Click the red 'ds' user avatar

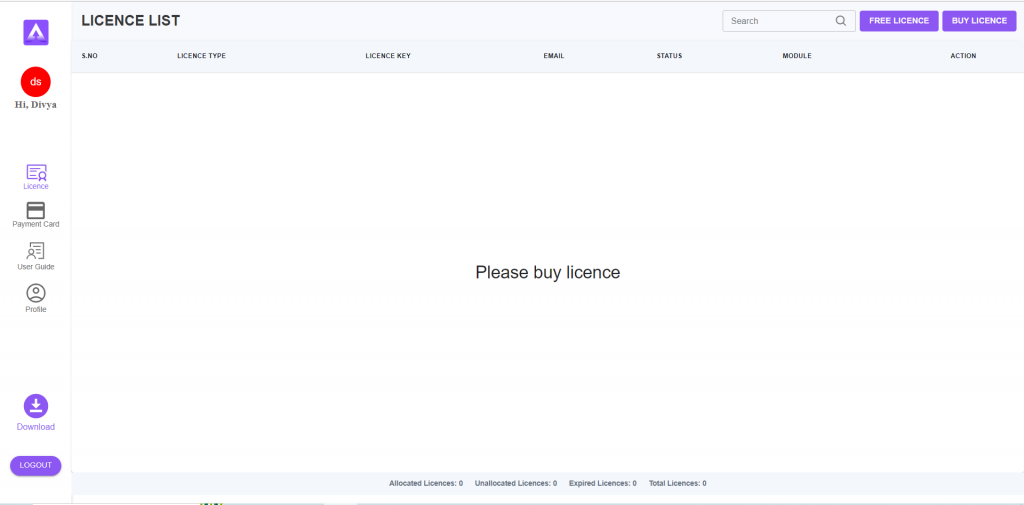pos(36,82)
